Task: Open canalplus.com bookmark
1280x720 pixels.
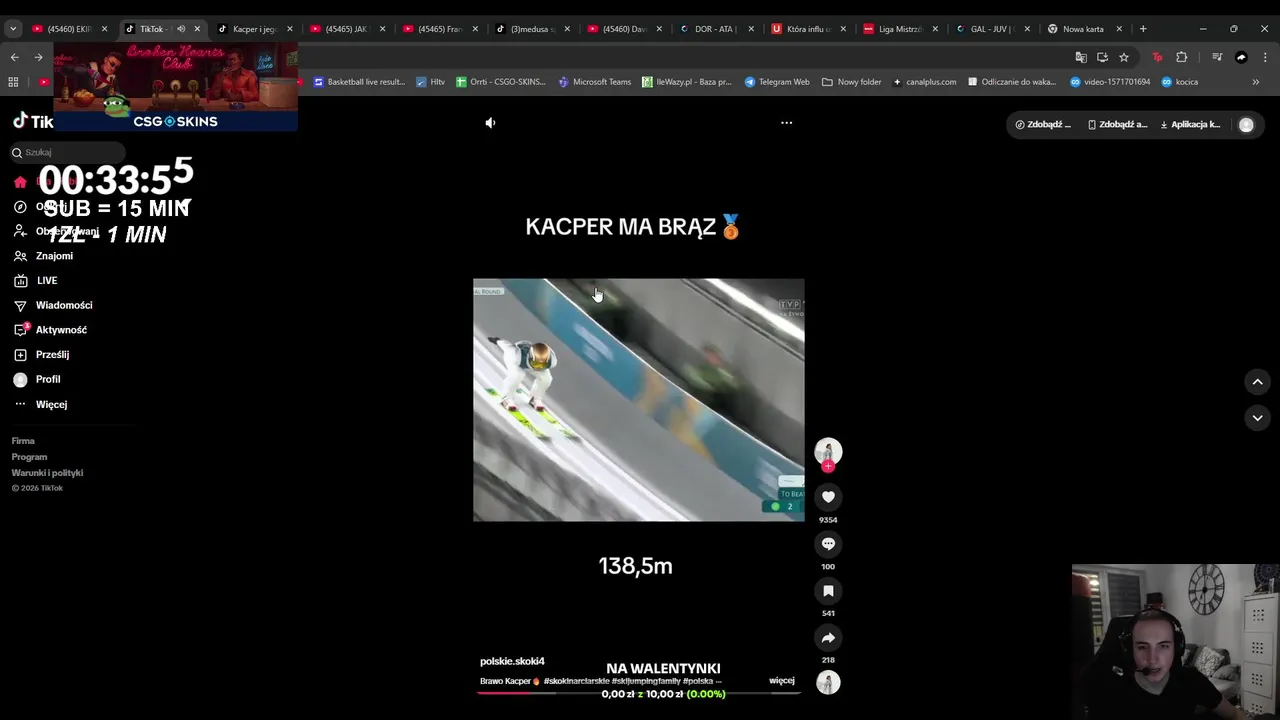Action: click(925, 82)
